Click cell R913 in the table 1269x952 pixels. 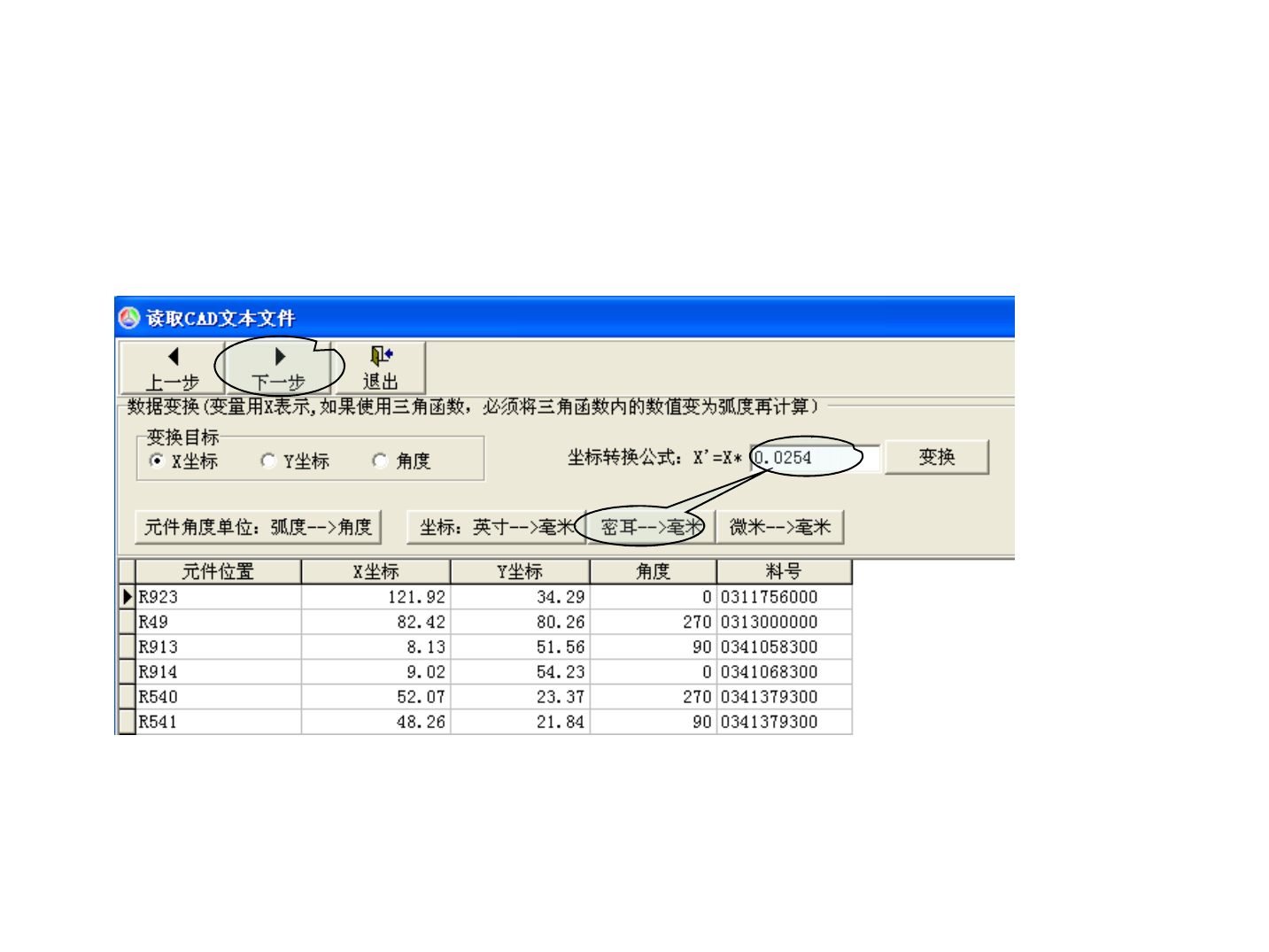pos(218,647)
